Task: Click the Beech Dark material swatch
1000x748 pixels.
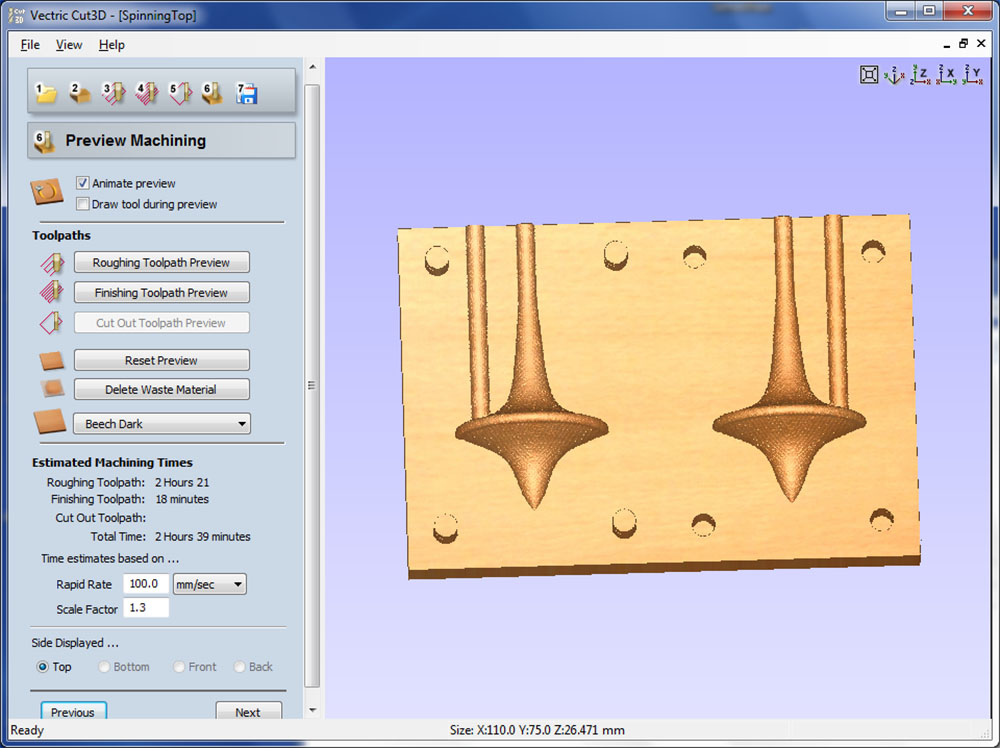Action: [x=50, y=423]
